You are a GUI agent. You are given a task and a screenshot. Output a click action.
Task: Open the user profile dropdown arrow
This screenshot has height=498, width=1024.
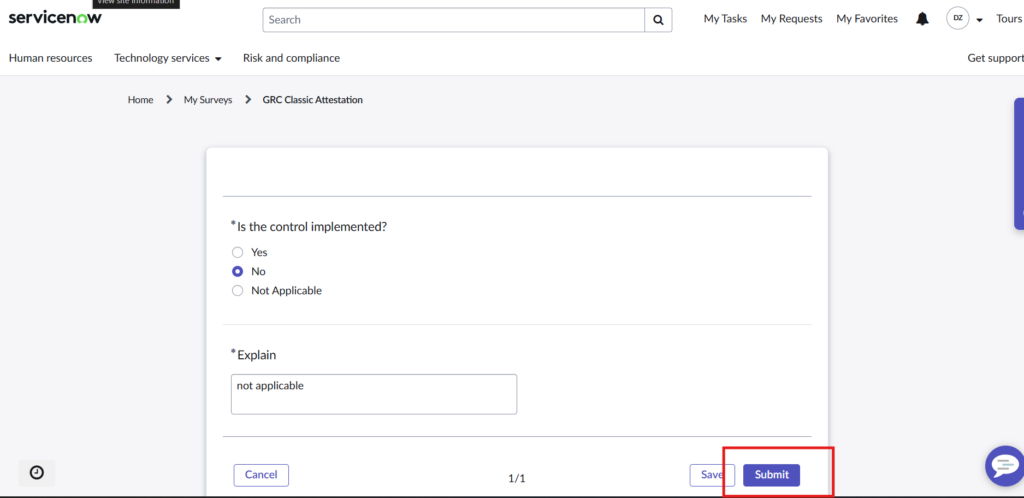point(979,20)
